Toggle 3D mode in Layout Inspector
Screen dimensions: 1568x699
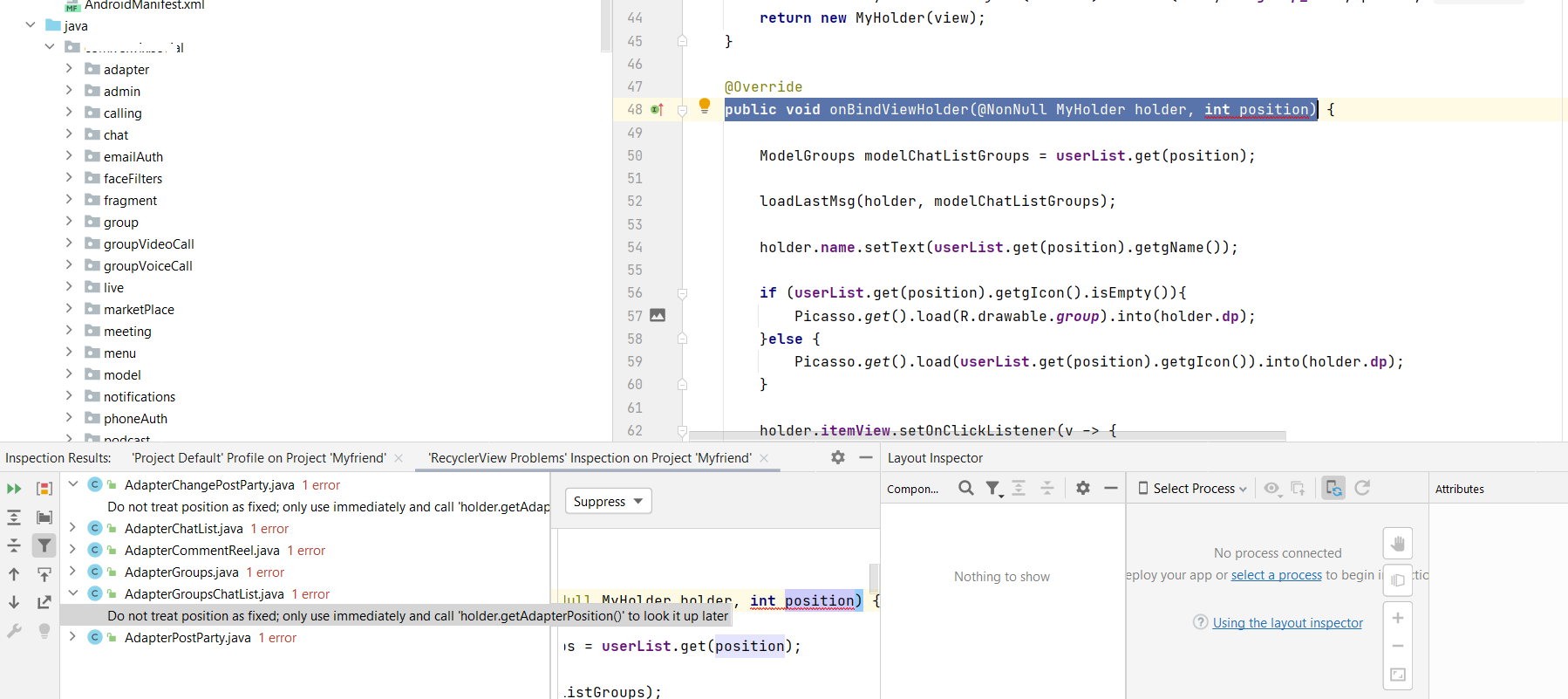(x=1398, y=580)
